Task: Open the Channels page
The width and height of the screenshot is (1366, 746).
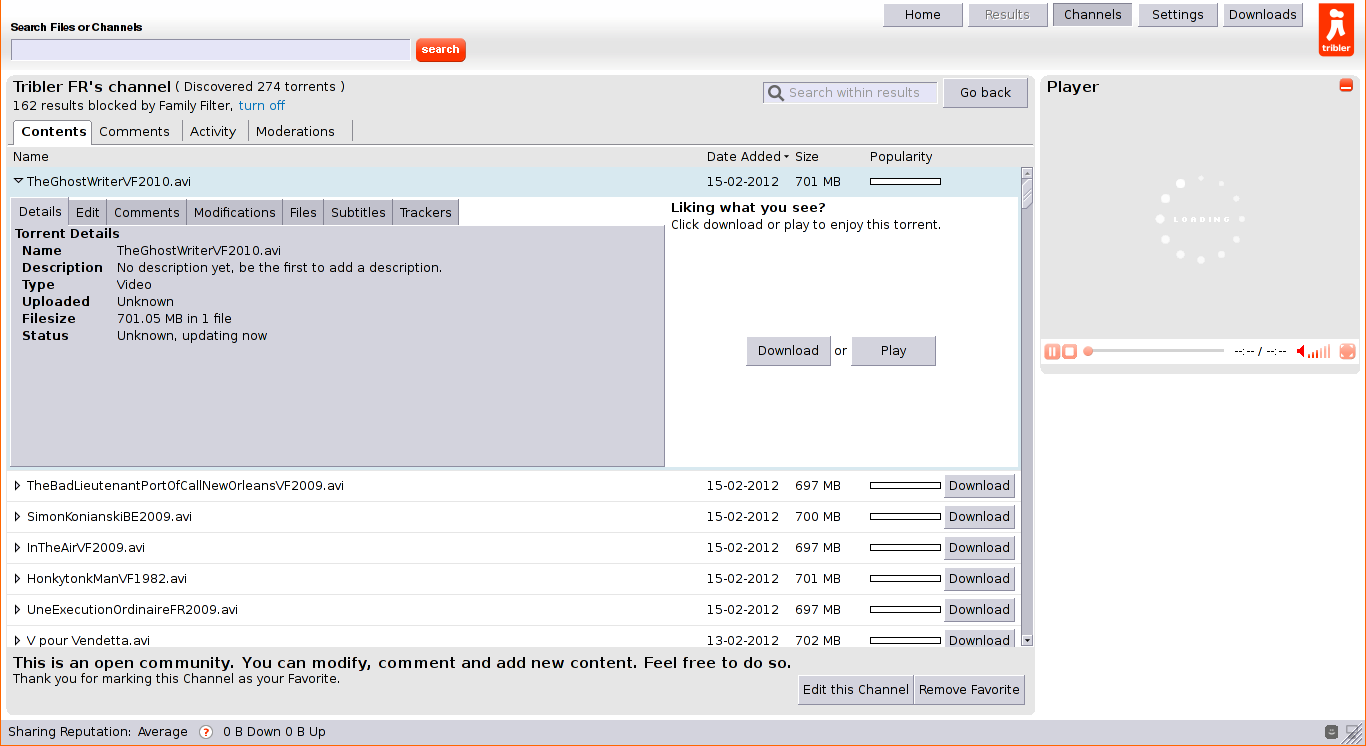Action: 1092,15
